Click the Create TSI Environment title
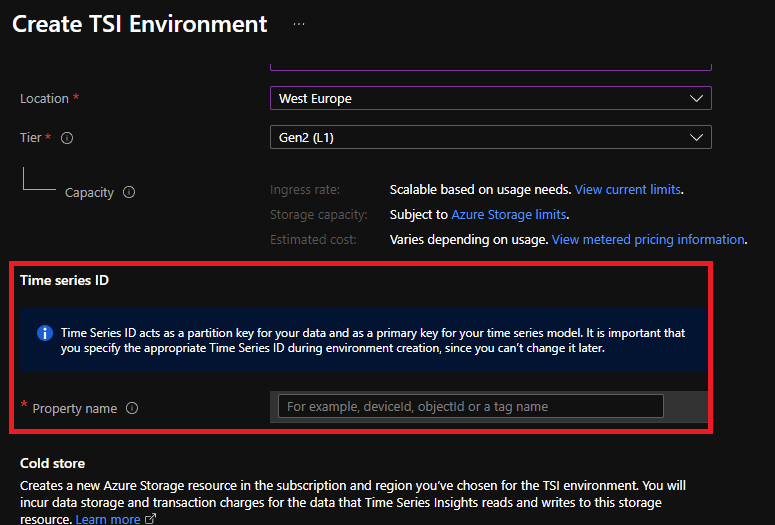The height and width of the screenshot is (525, 775). [140, 24]
